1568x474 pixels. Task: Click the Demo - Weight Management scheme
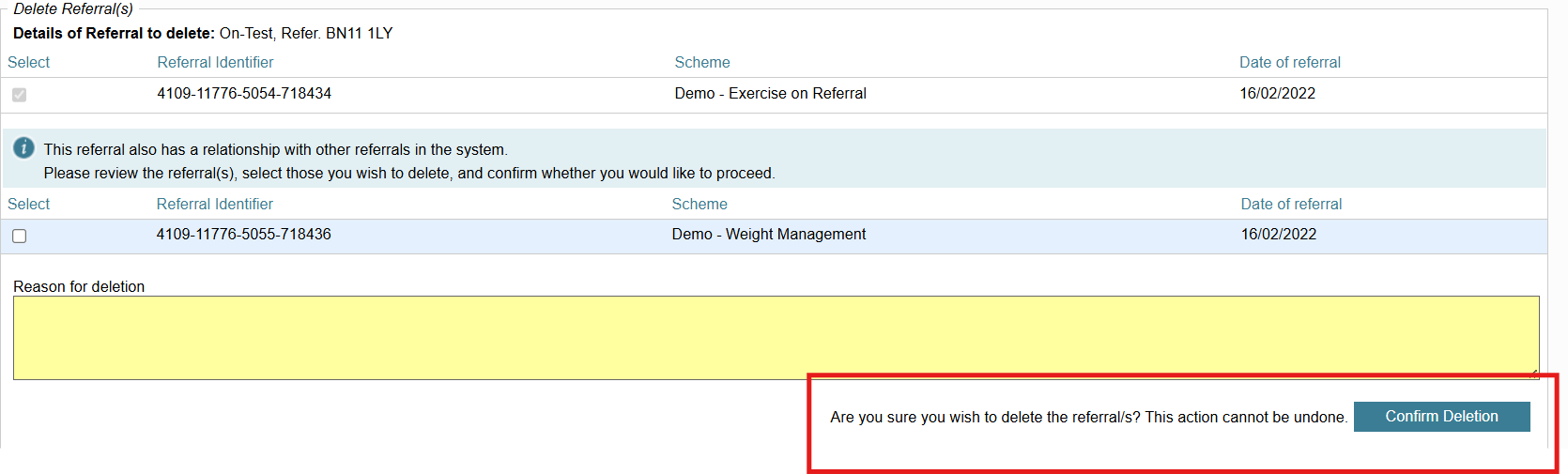coord(768,234)
